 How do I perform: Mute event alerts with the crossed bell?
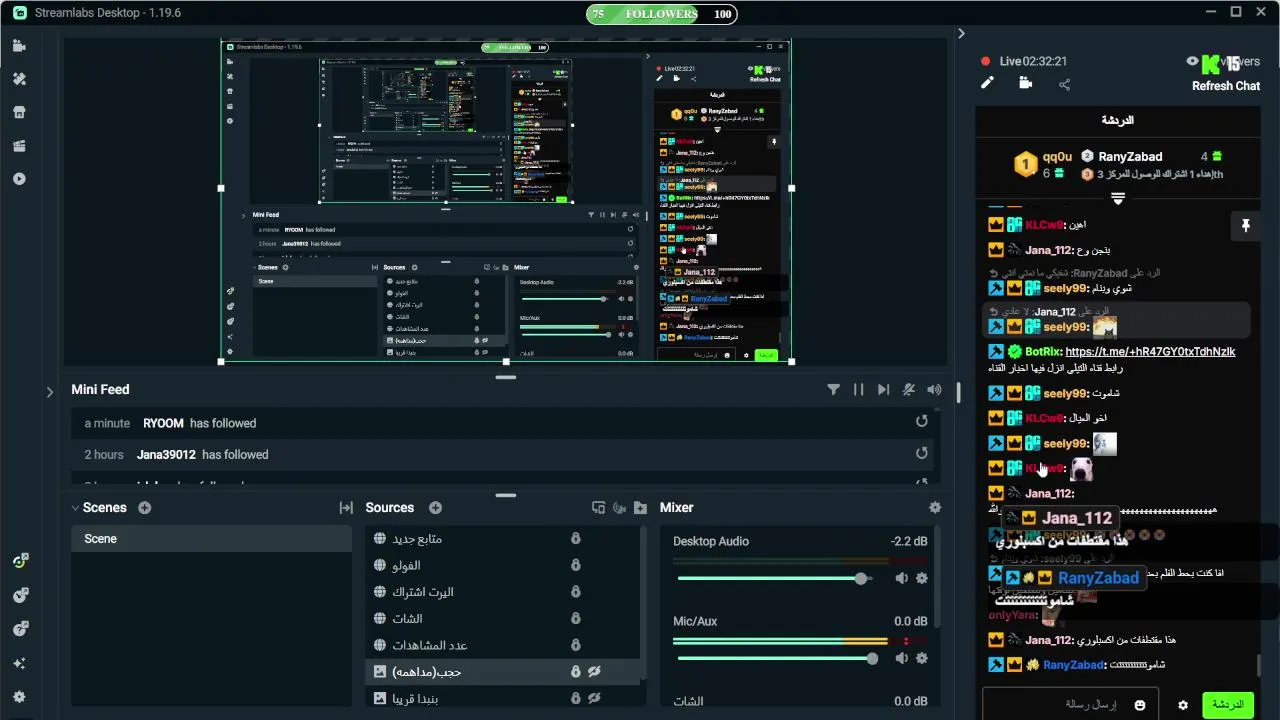point(909,390)
